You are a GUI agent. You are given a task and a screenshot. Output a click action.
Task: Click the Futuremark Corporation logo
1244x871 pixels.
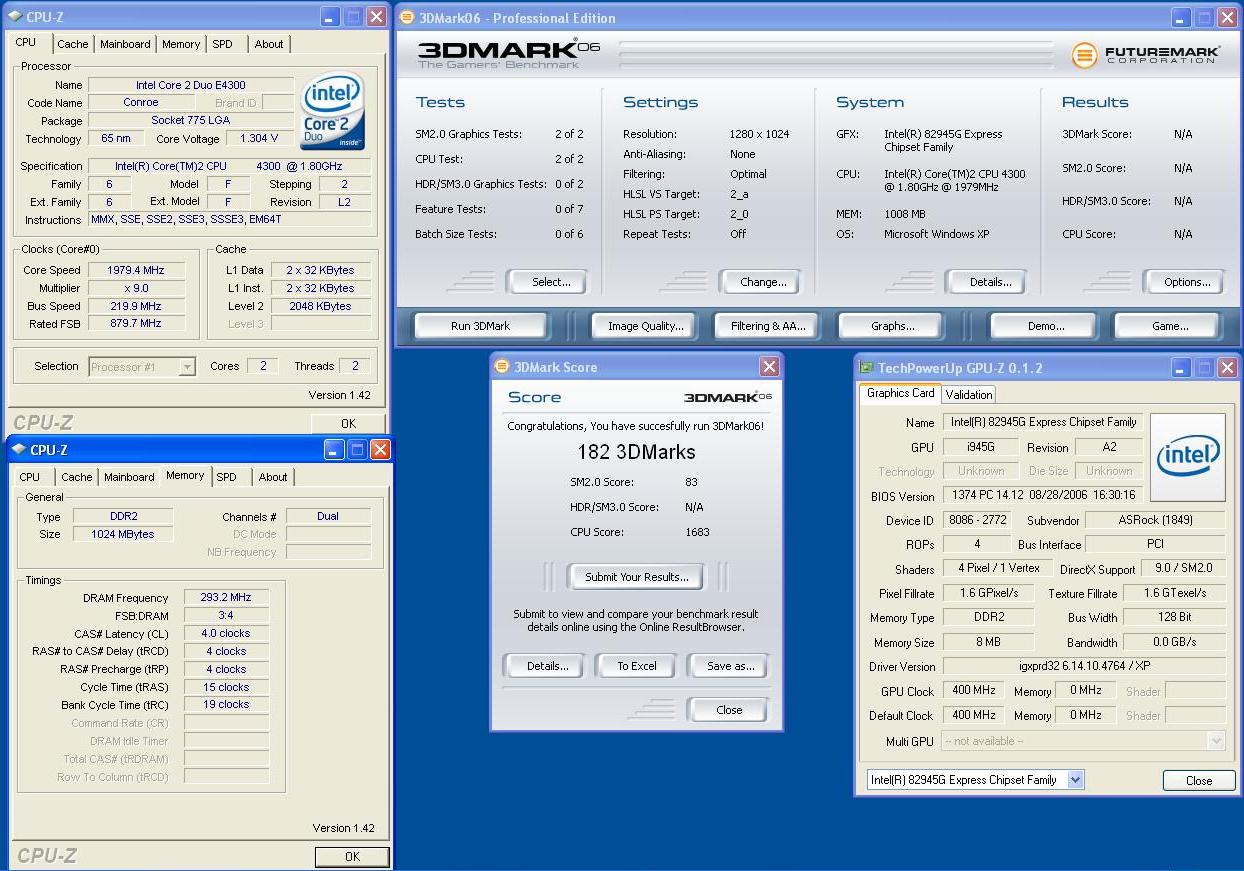pyautogui.click(x=1145, y=55)
